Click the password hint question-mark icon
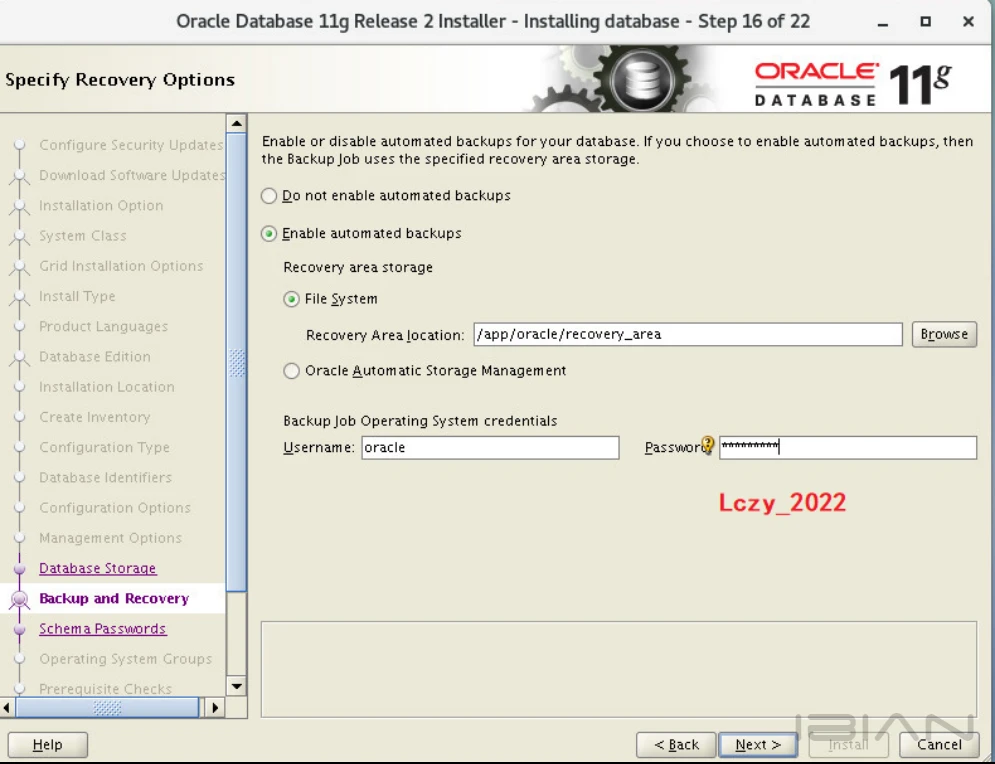 (x=708, y=445)
